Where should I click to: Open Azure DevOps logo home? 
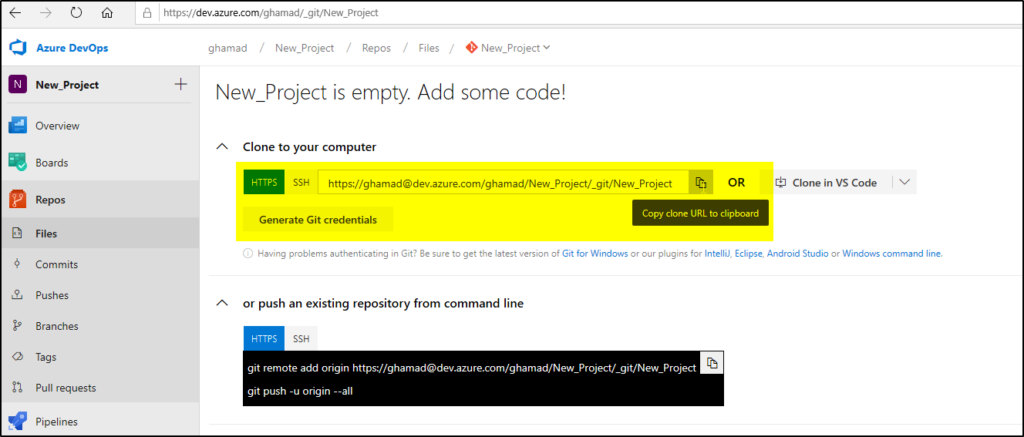pyautogui.click(x=59, y=48)
